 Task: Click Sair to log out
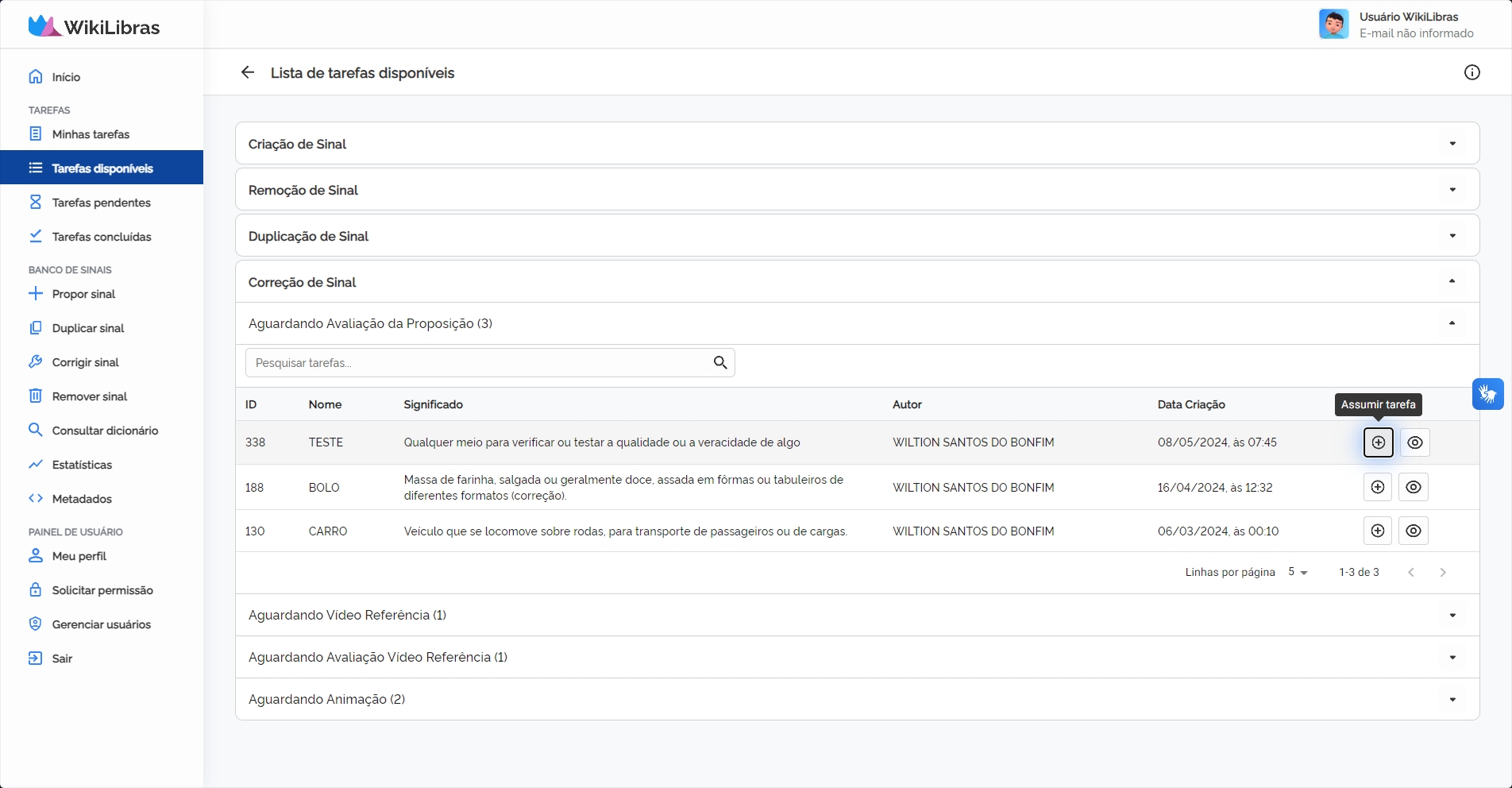coord(62,659)
